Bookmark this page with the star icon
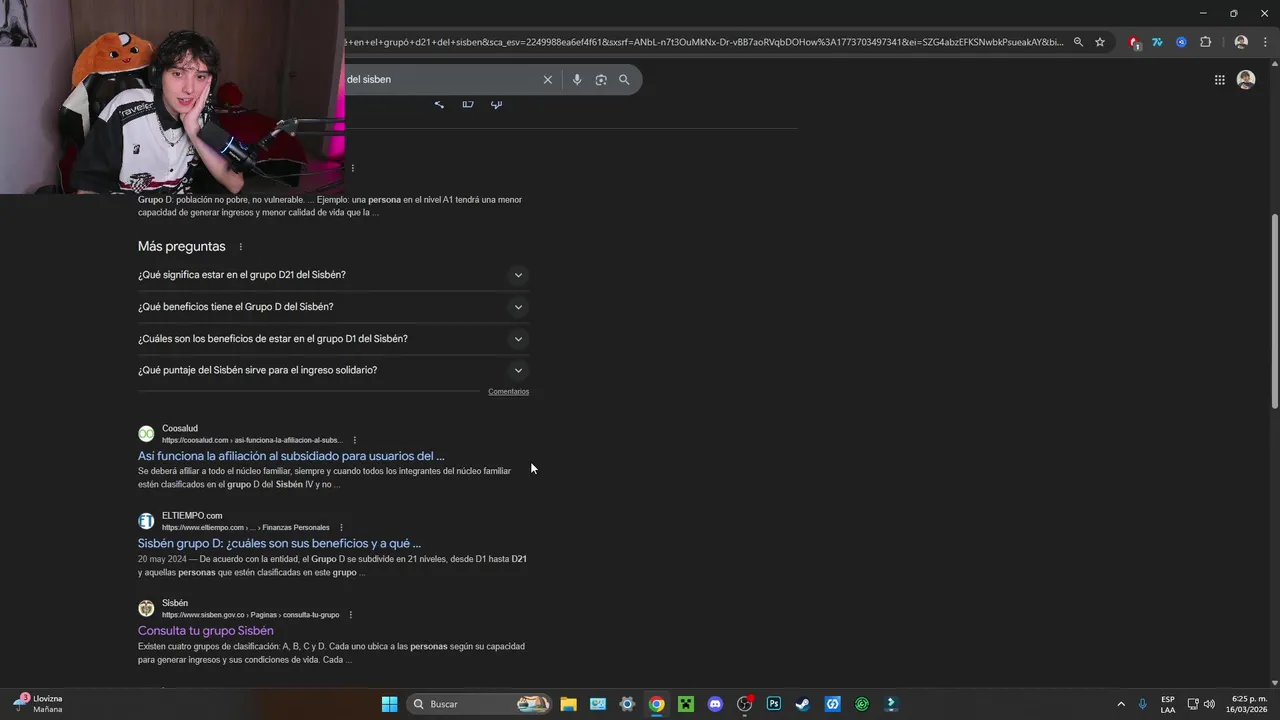 pos(1100,42)
